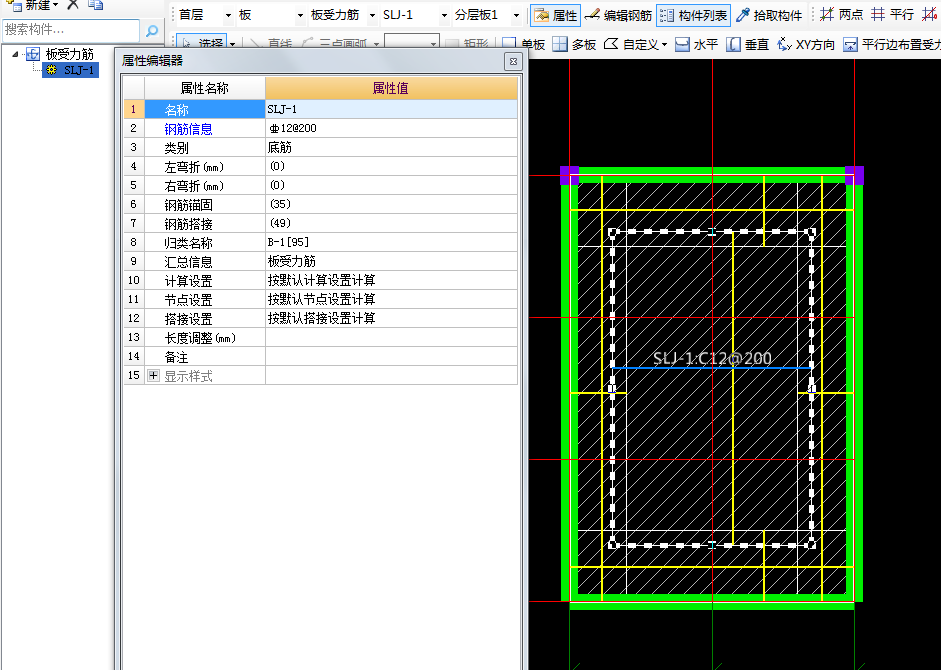This screenshot has height=670, width=941.
Task: Click the 搭接设置 value 按默认搭接设置计算
Action: [391, 319]
